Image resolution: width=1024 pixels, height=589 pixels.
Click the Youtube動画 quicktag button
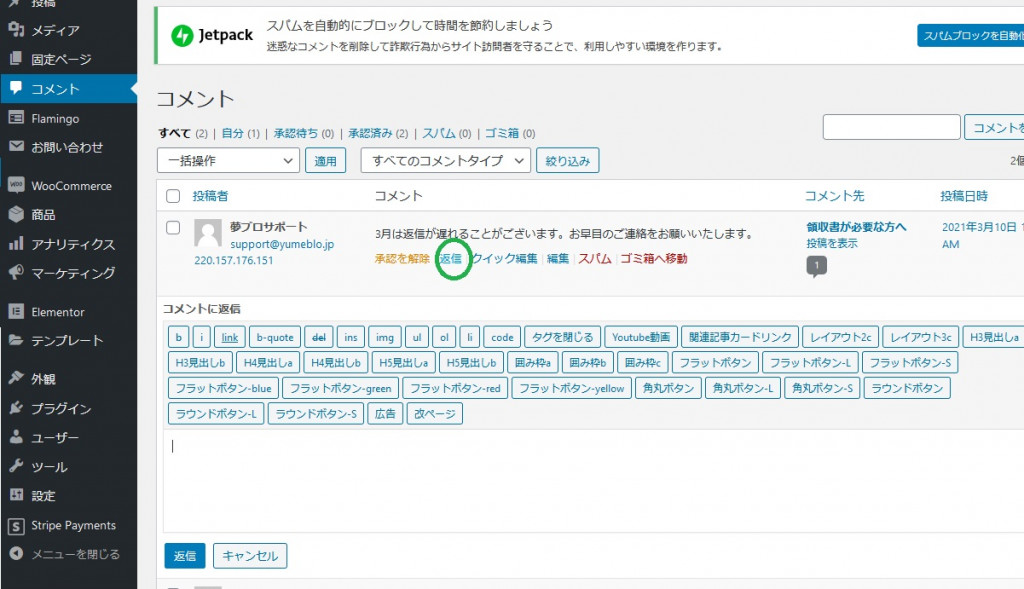pyautogui.click(x=641, y=337)
